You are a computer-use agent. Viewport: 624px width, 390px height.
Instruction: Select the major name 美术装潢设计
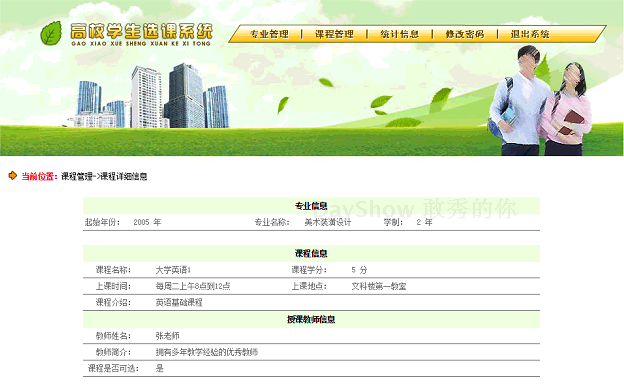[x=328, y=222]
